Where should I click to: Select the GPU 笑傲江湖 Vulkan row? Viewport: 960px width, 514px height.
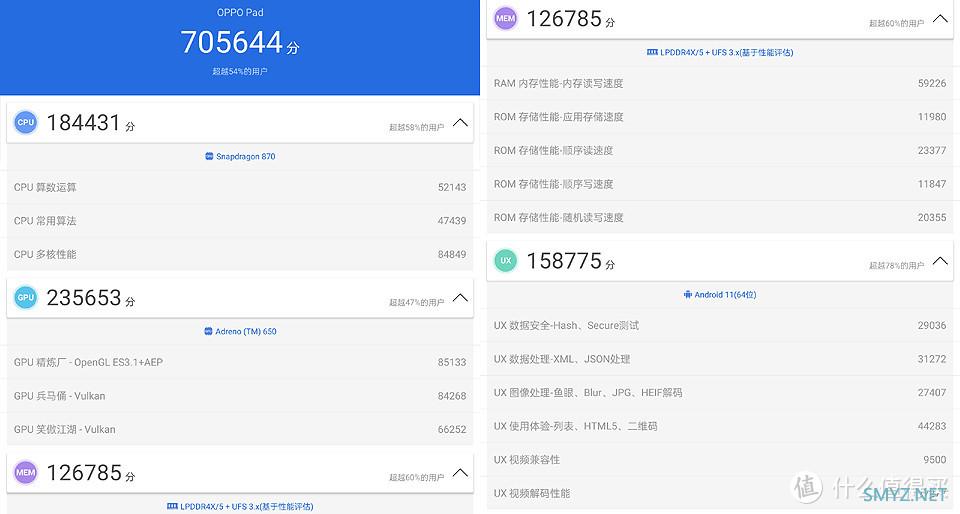click(x=240, y=430)
